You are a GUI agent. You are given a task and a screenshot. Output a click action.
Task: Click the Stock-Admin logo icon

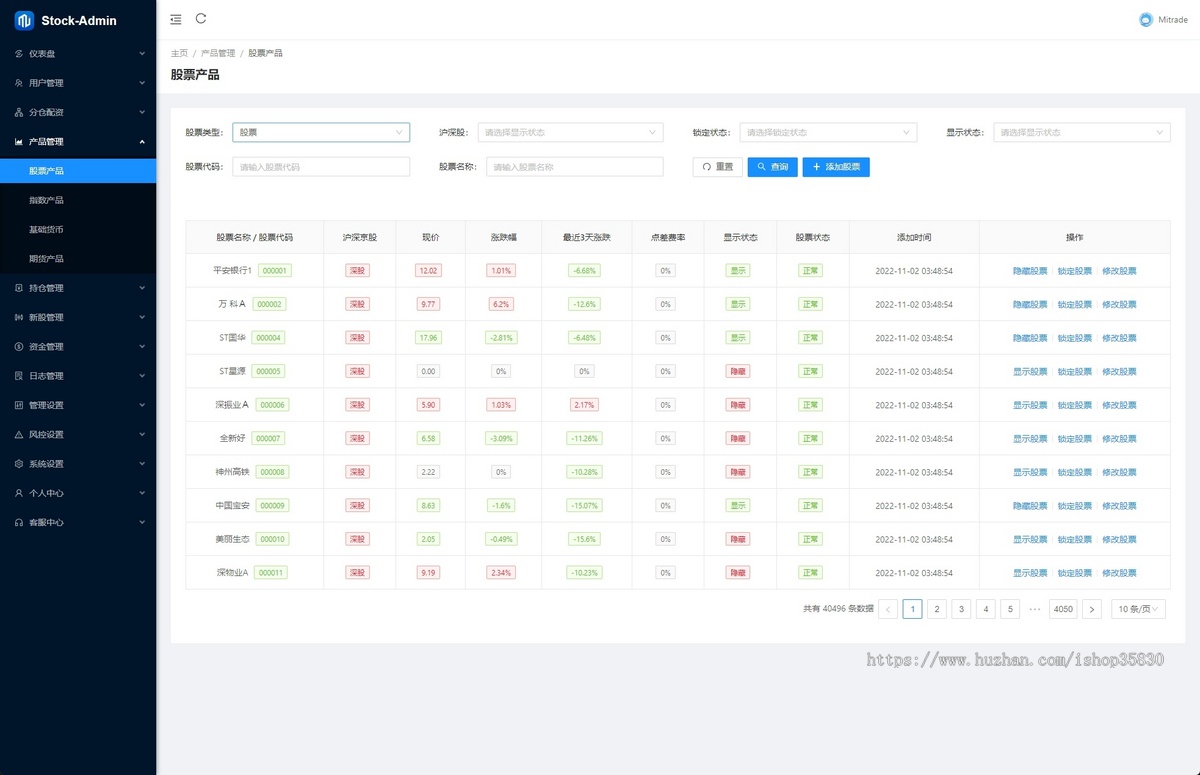(x=24, y=20)
